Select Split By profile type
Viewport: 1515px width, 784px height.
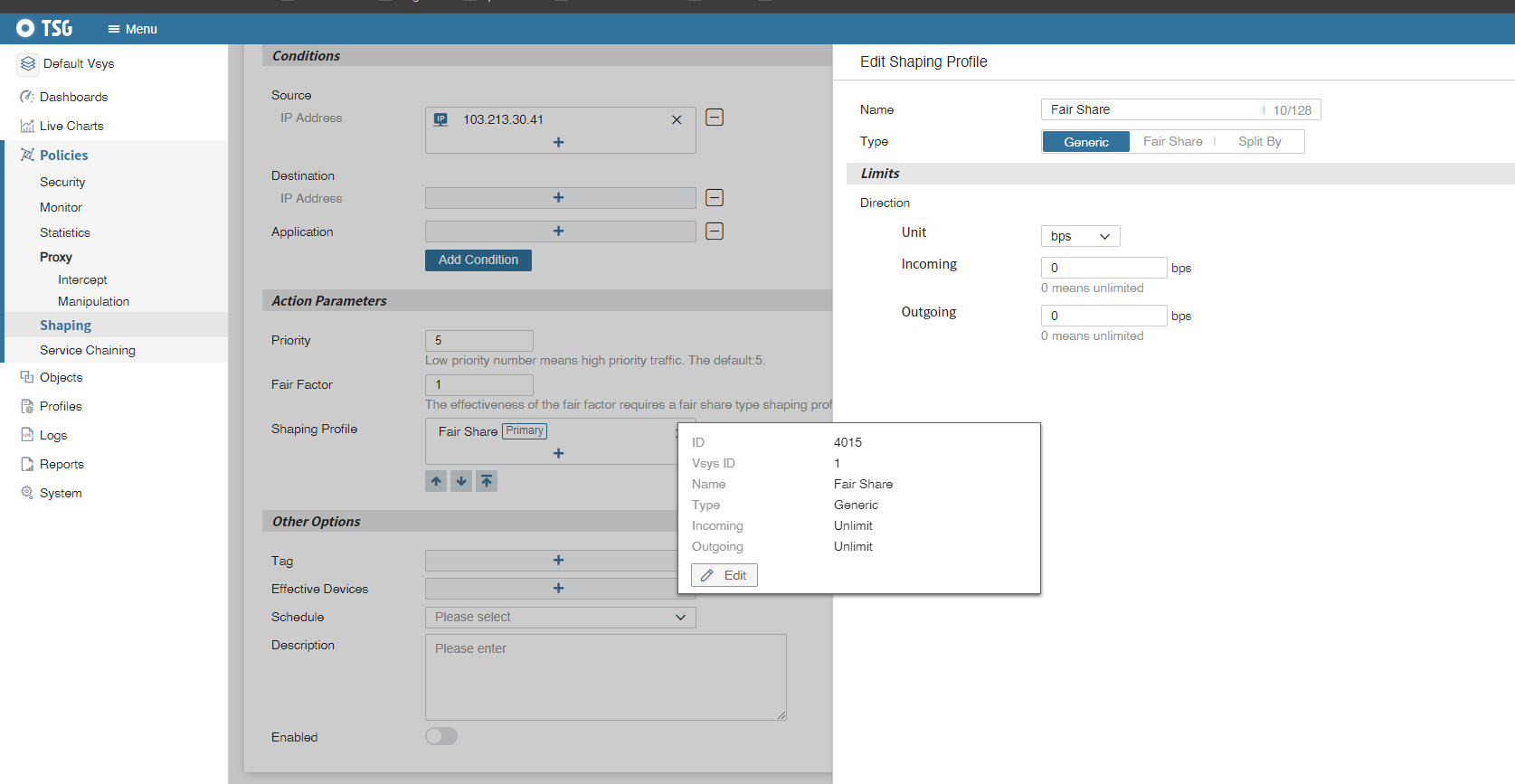(1259, 142)
